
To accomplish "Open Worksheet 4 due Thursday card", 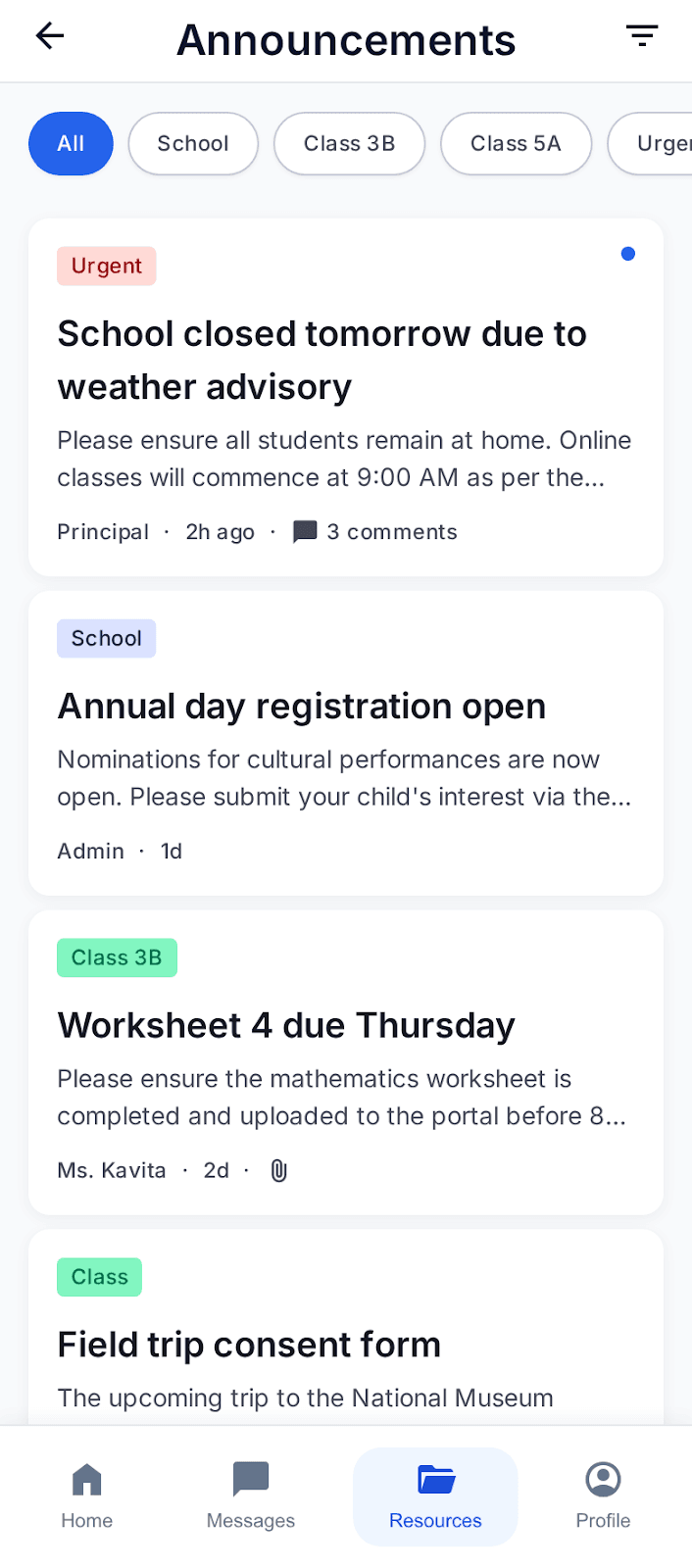I will coord(346,1062).
